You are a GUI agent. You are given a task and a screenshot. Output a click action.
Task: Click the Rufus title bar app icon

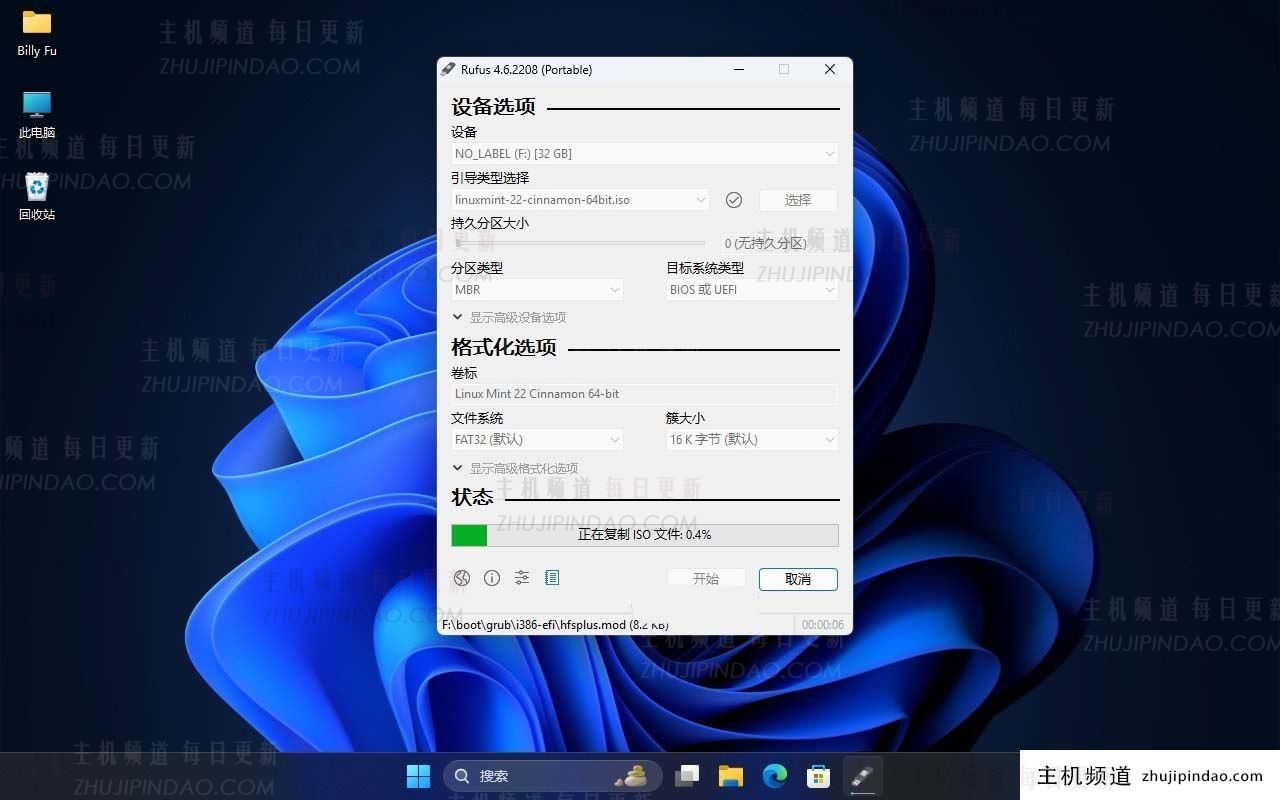pyautogui.click(x=448, y=69)
